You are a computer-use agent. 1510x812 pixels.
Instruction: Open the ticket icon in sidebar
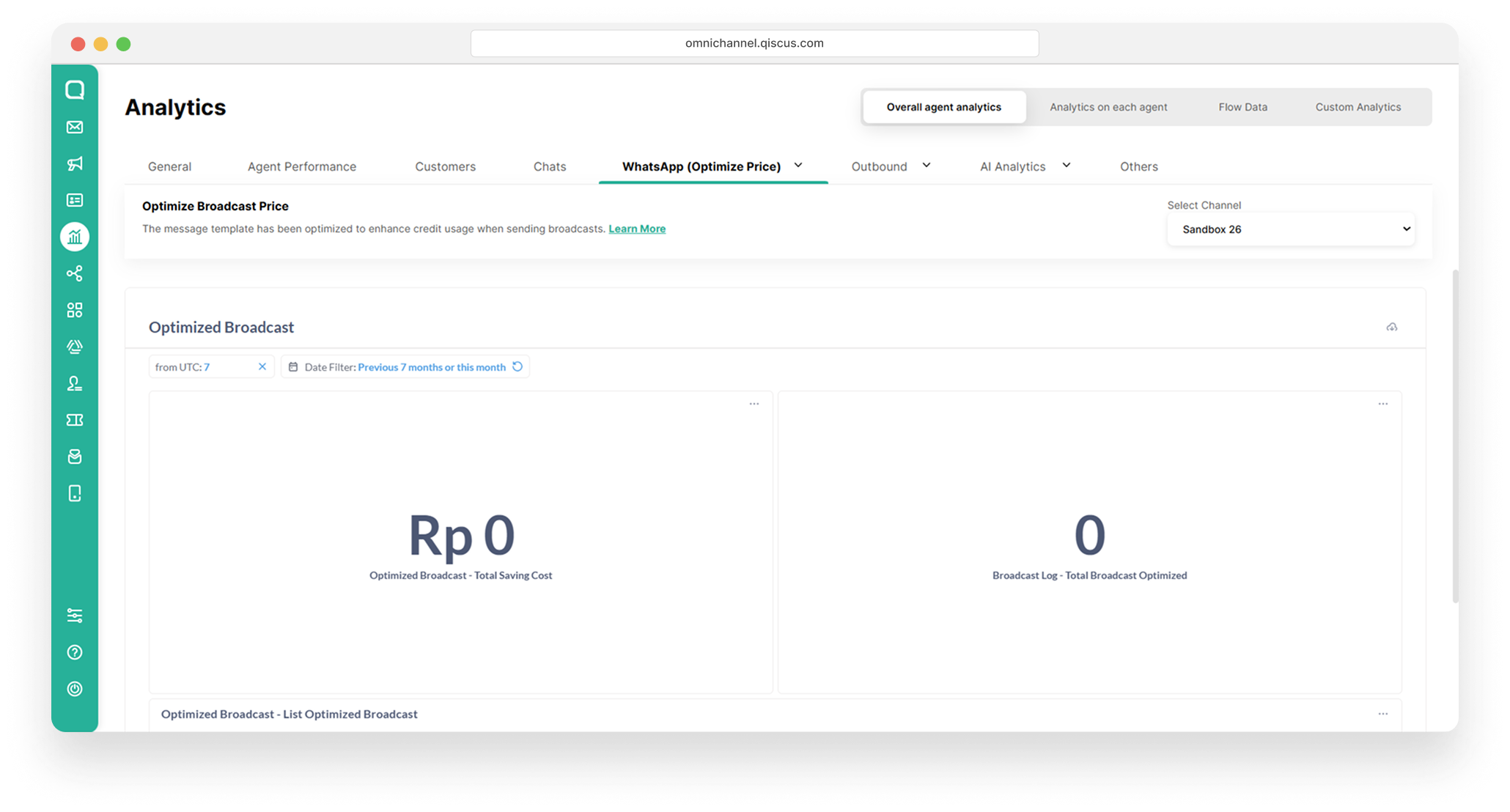tap(75, 420)
